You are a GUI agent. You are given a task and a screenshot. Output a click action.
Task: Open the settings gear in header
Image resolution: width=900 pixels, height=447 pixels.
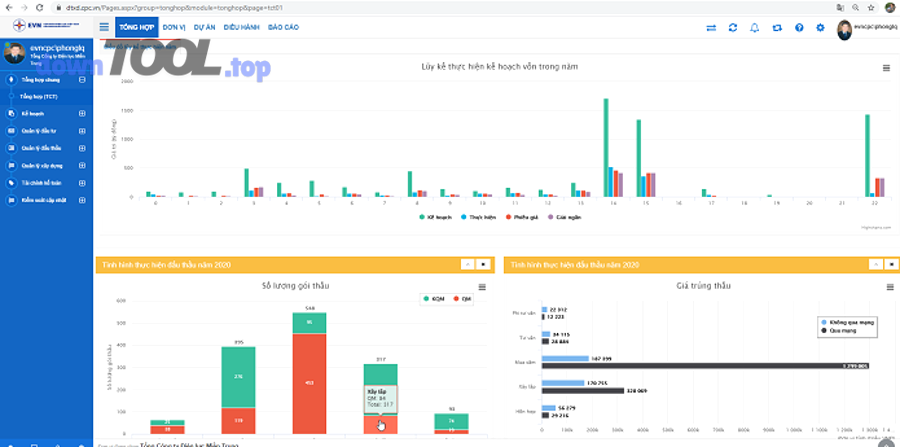coord(820,27)
